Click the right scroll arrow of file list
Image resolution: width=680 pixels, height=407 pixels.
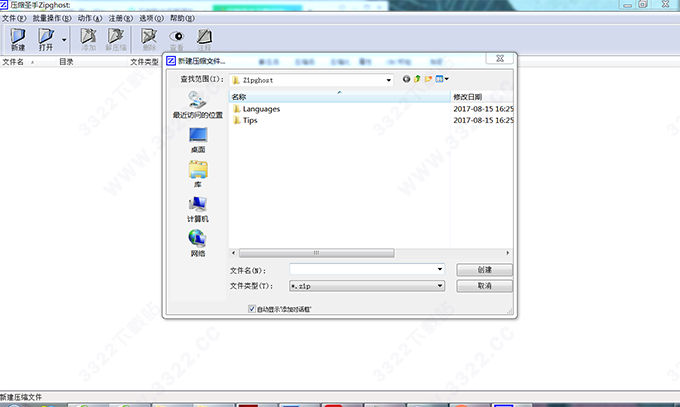(508, 253)
